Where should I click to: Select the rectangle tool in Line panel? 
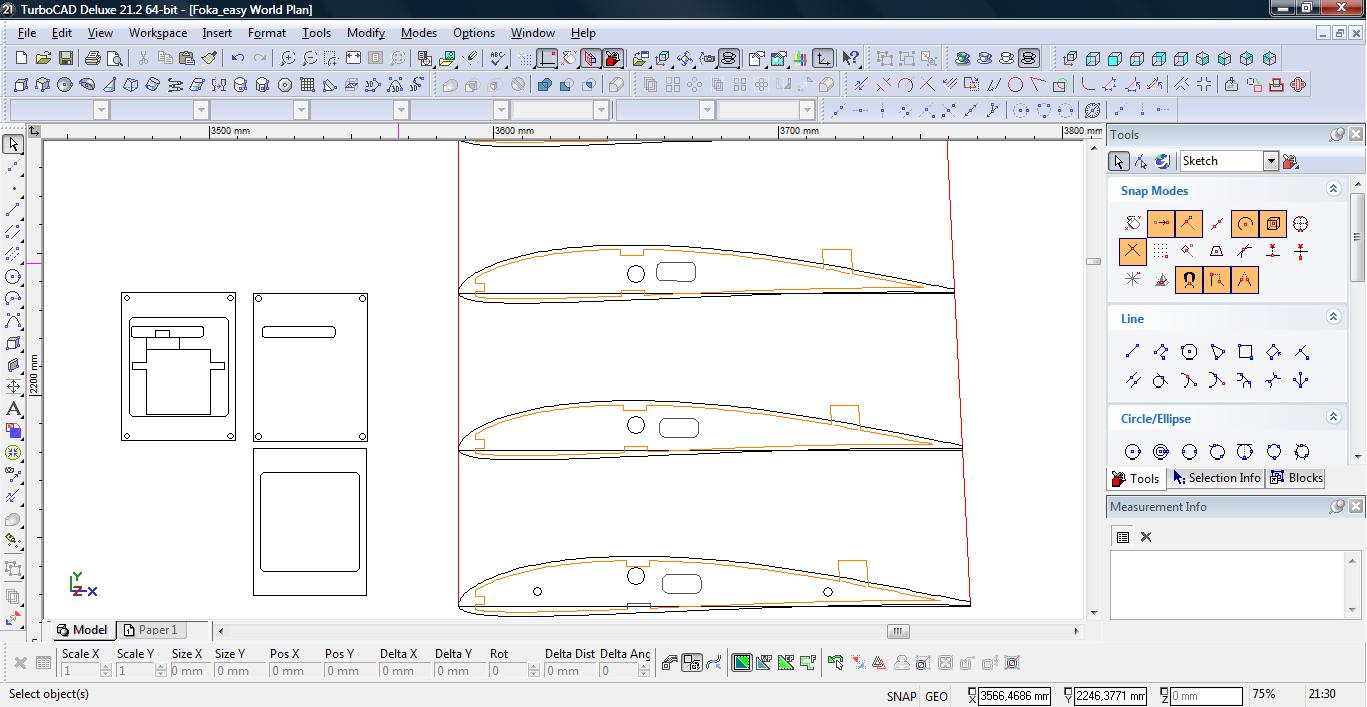pyautogui.click(x=1245, y=352)
